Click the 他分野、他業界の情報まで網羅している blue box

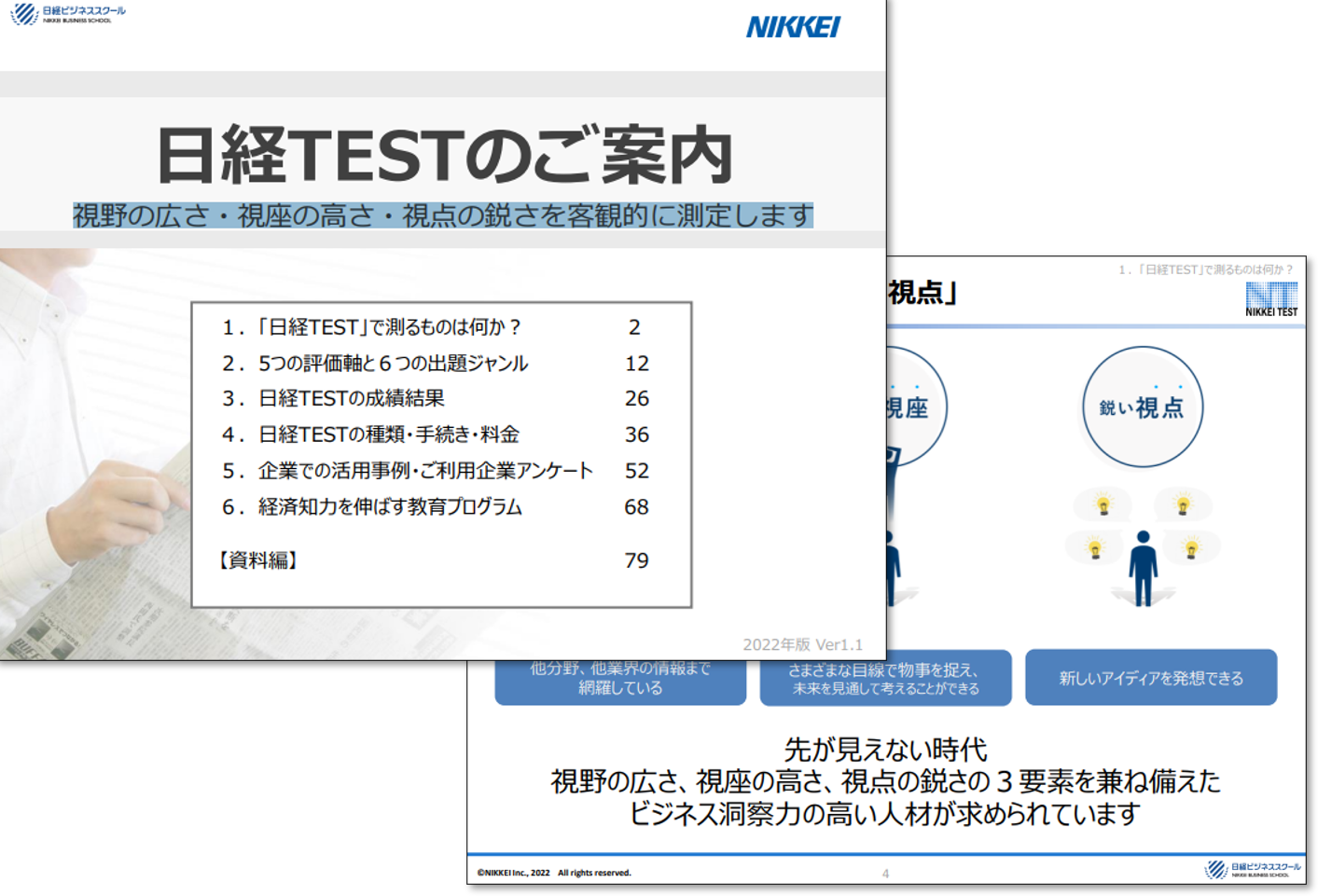(x=620, y=682)
